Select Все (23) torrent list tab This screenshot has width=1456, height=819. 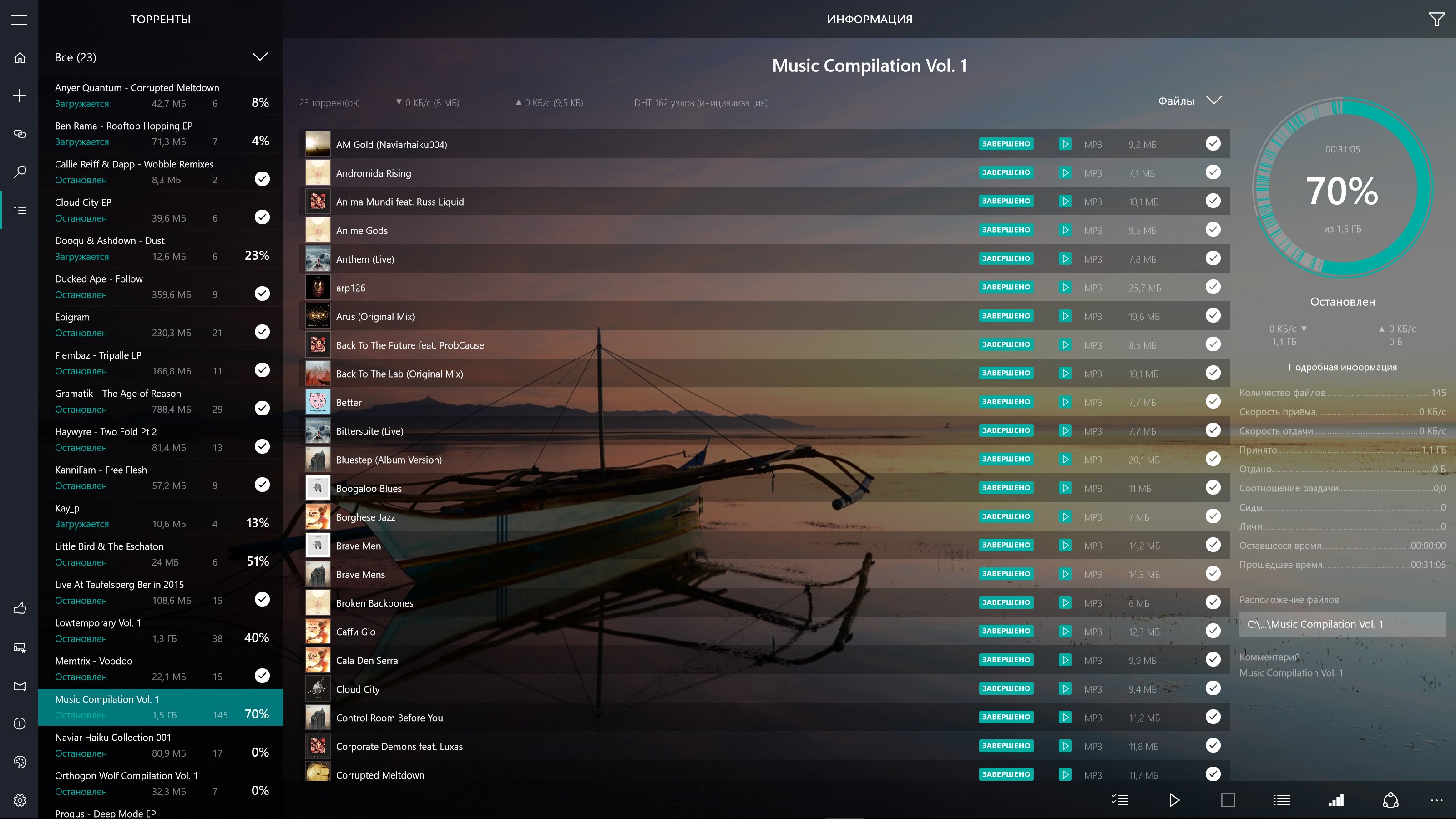coord(160,57)
